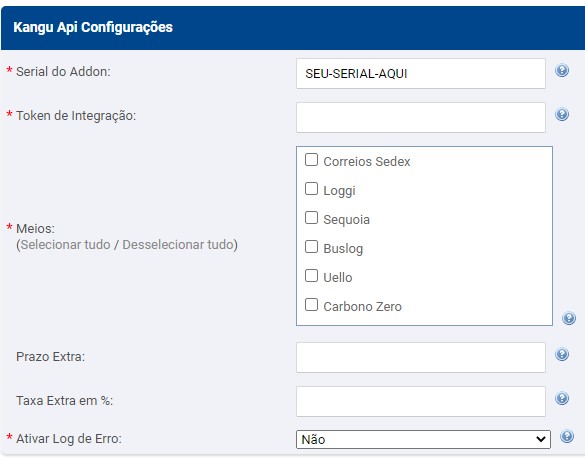Click inside the Prazo Extra input
Screen dimensions: 585x470
point(421,357)
